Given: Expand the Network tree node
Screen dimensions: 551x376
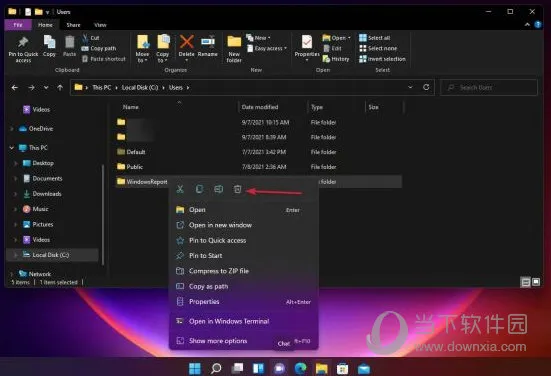Looking at the screenshot, I should click(x=12, y=274).
